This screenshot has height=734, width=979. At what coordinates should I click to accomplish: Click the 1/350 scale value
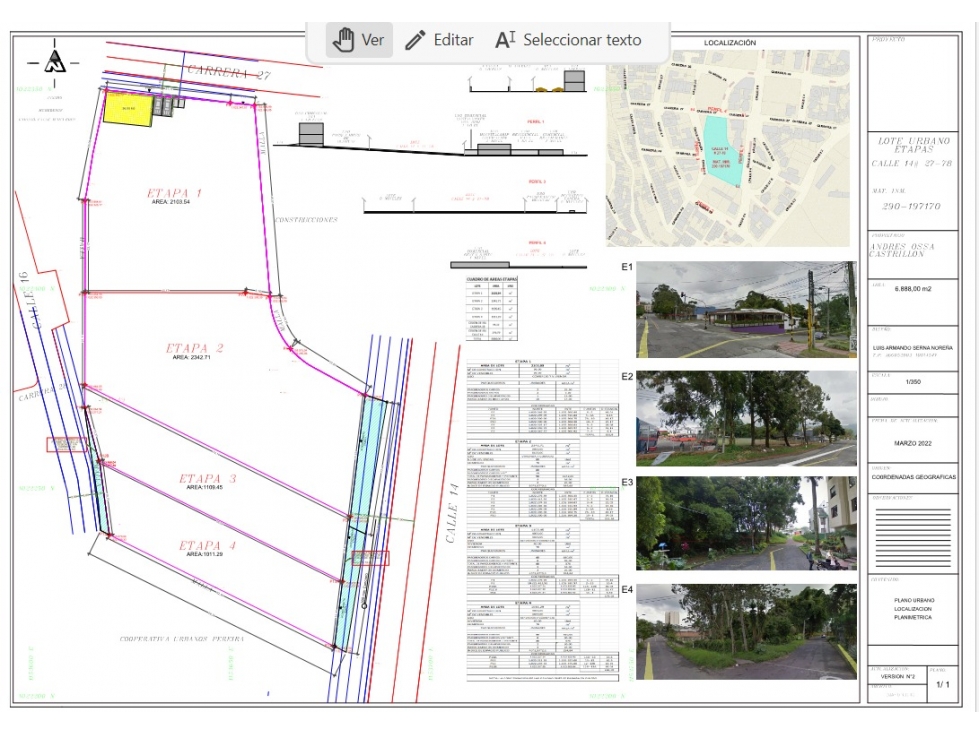[x=912, y=381]
